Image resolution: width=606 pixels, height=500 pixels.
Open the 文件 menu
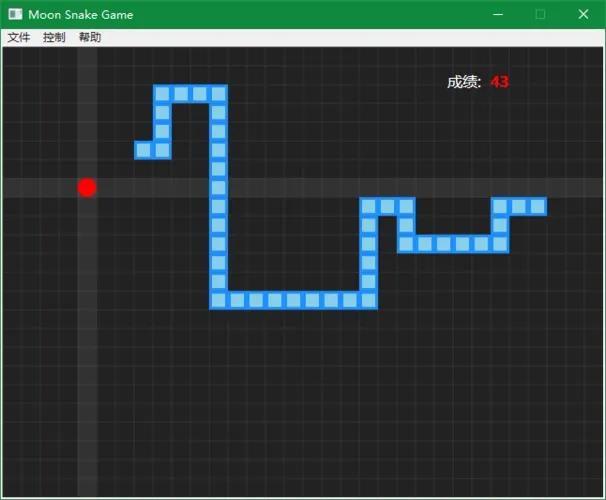coord(18,37)
